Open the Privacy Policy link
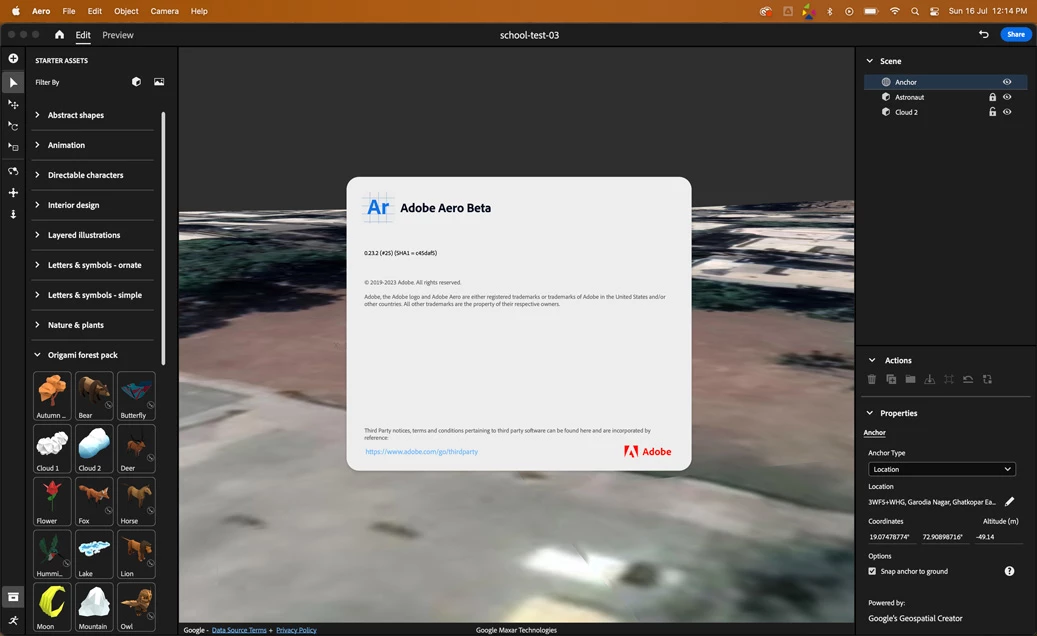This screenshot has height=636, width=1037. (296, 630)
